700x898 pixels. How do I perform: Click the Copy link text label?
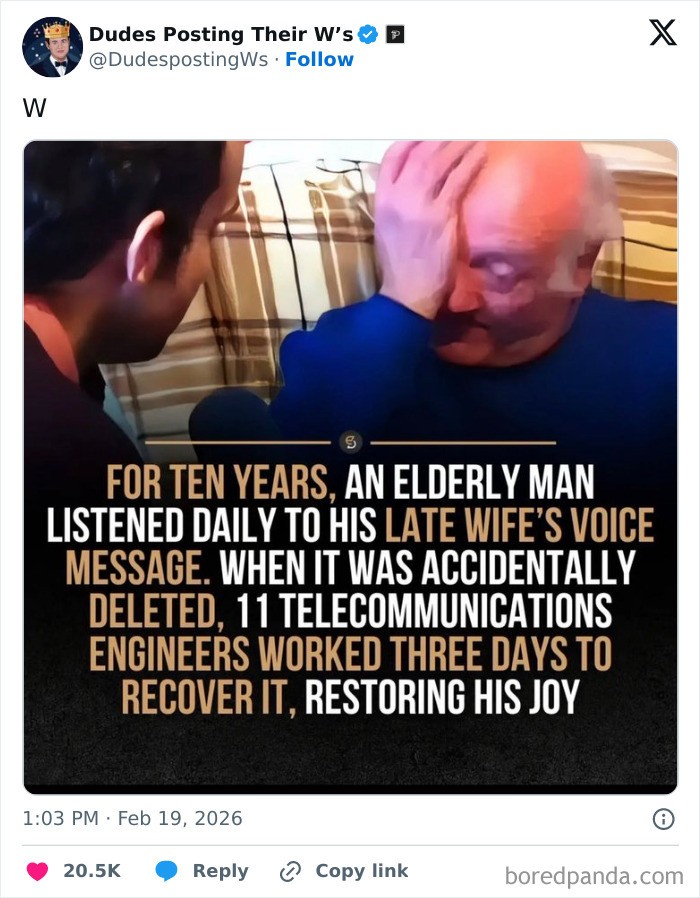362,871
